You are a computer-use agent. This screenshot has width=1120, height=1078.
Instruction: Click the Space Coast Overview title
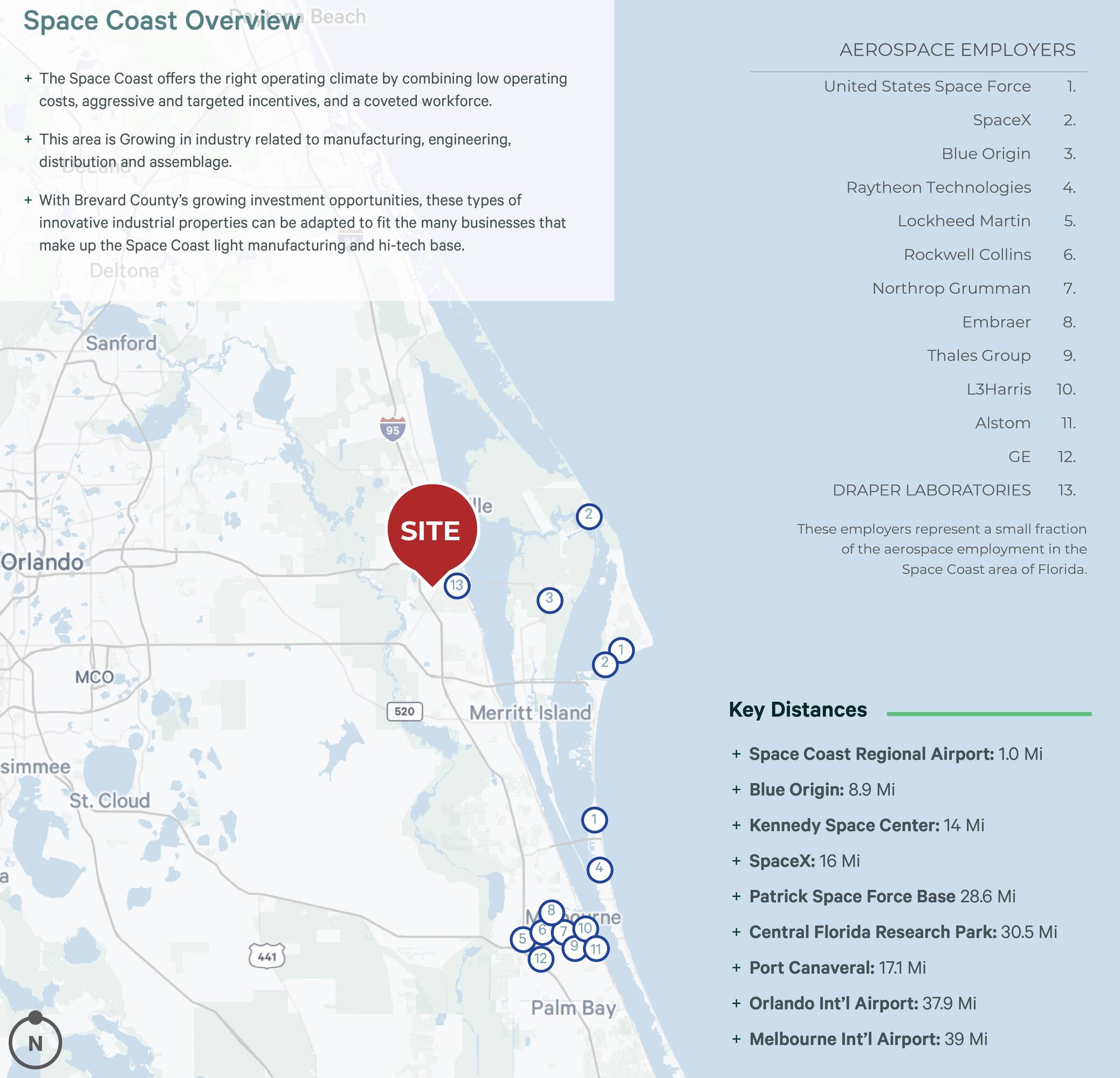(x=162, y=21)
